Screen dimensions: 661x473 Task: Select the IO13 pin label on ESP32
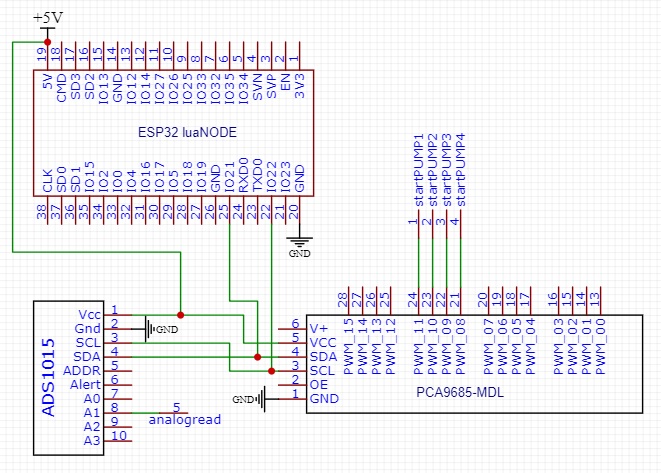104,88
